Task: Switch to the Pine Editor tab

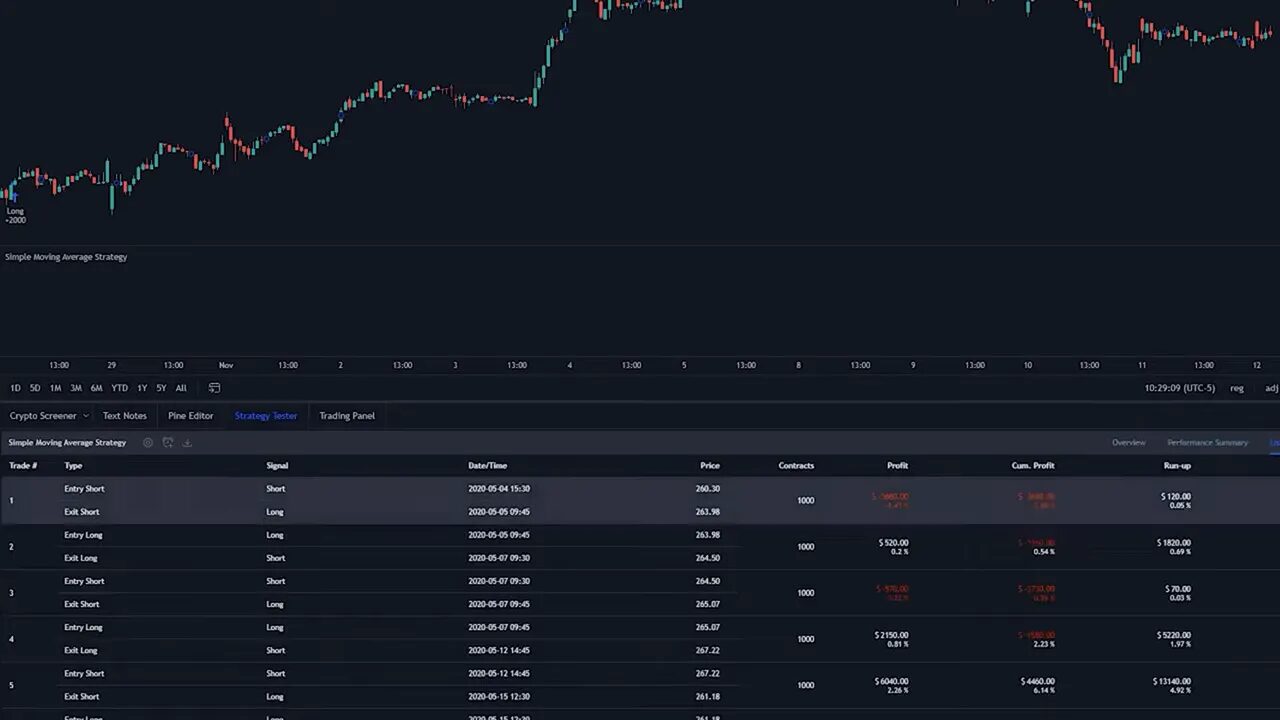Action: click(x=190, y=415)
